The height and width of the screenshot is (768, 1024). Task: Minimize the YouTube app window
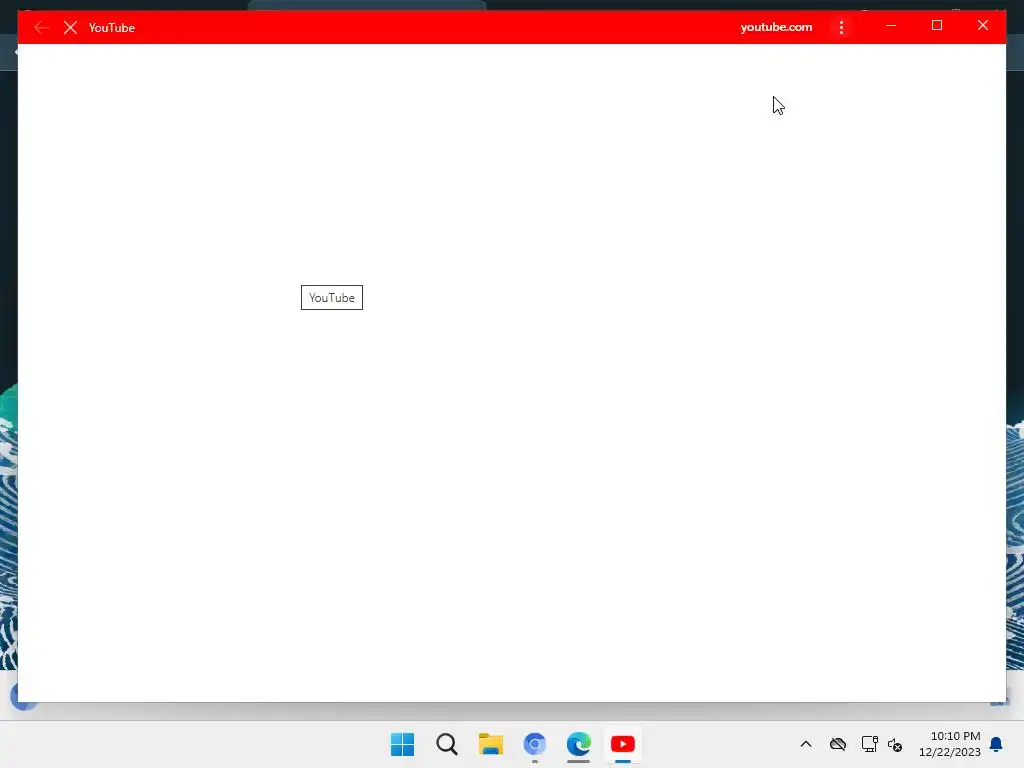click(x=891, y=25)
